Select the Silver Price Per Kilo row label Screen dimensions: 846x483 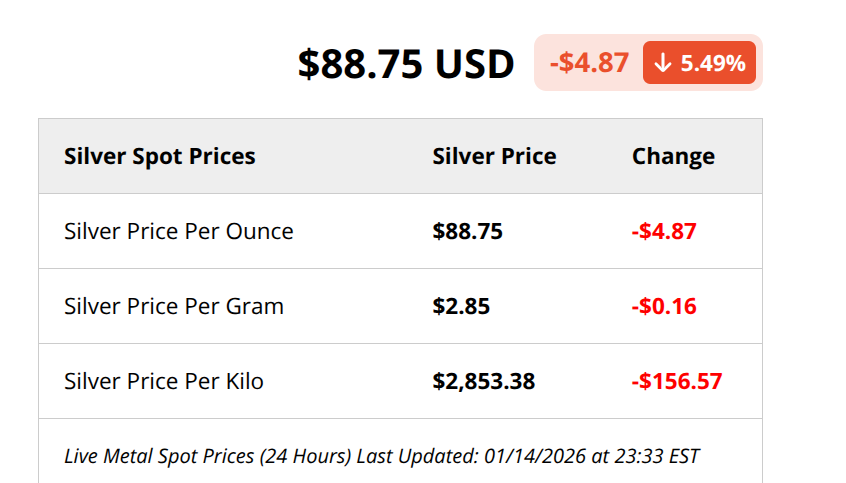(164, 381)
